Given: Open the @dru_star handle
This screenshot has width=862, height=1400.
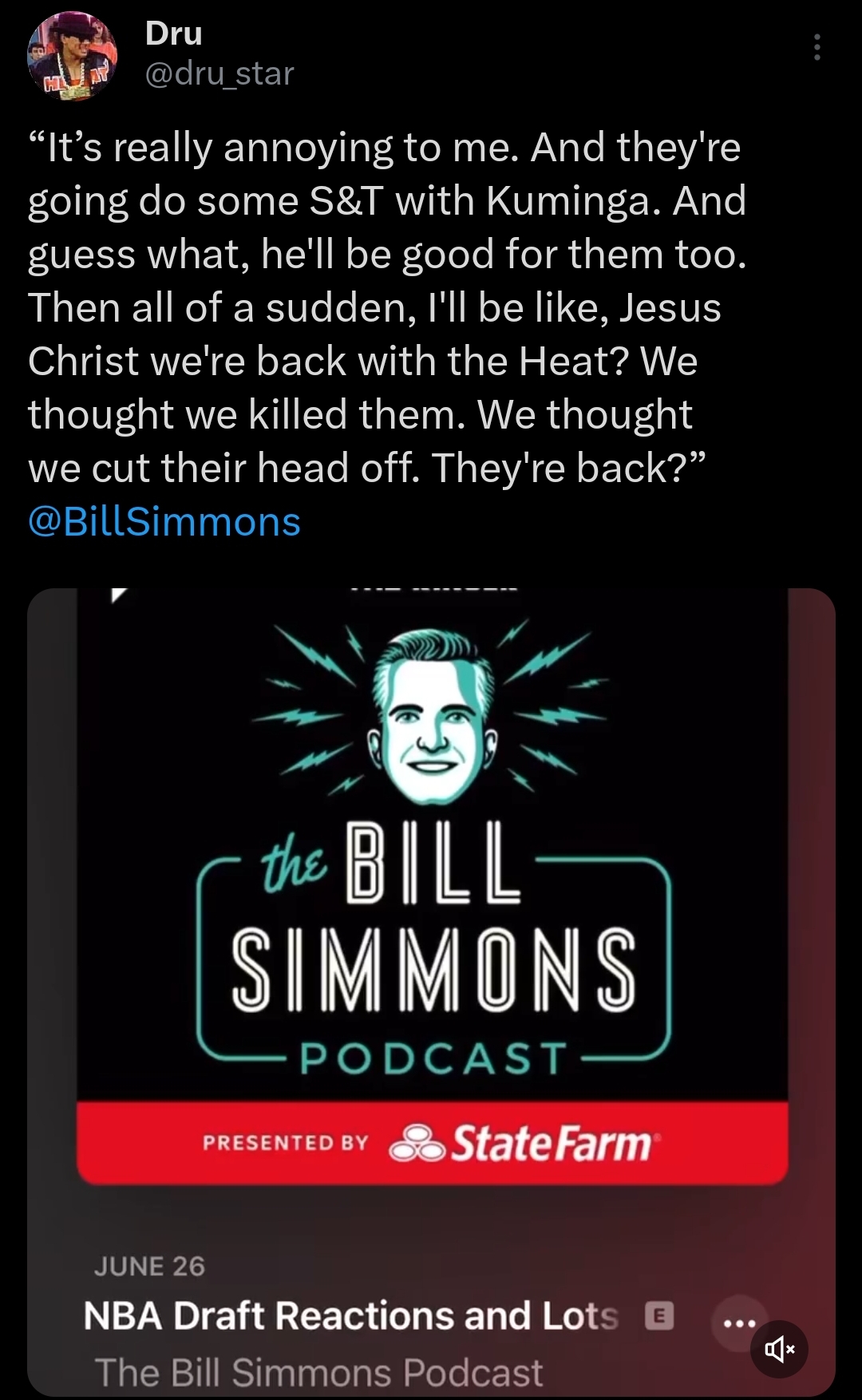Looking at the screenshot, I should [219, 73].
